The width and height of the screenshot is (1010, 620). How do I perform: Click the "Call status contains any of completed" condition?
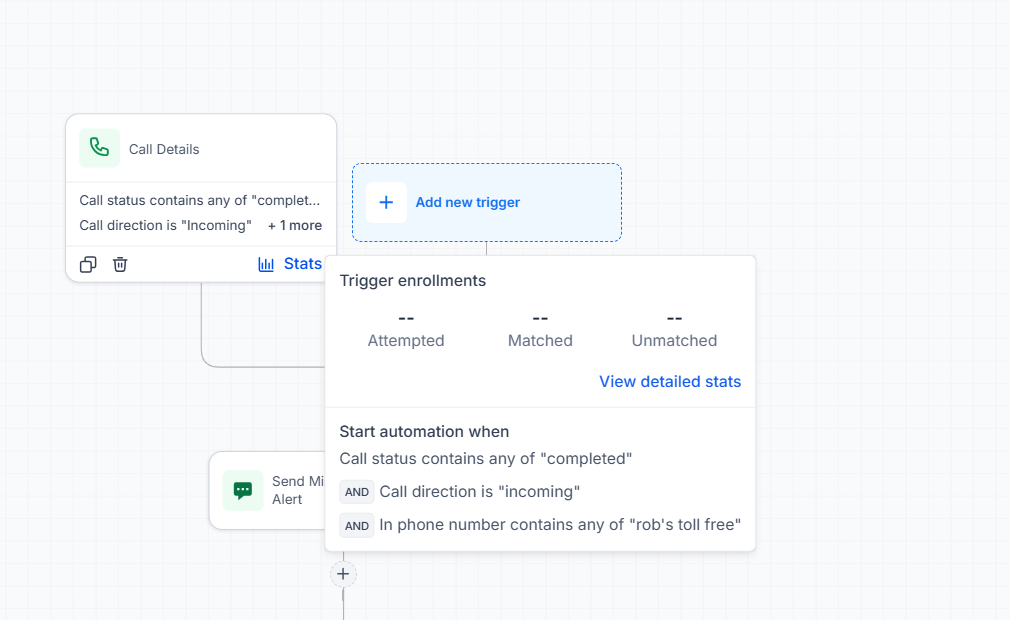point(486,458)
